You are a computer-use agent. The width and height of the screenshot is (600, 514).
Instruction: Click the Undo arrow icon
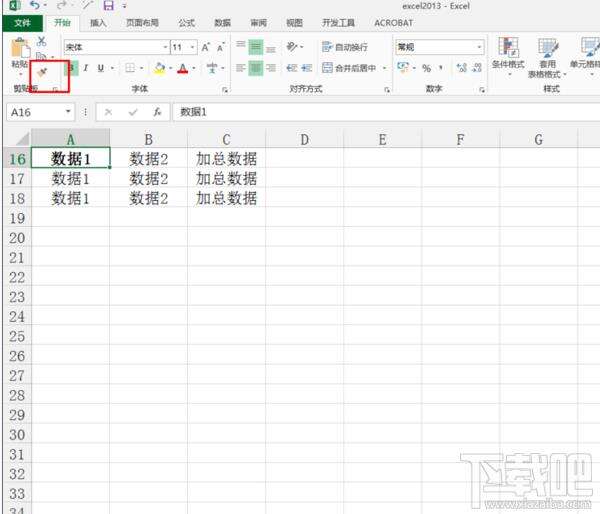(34, 6)
